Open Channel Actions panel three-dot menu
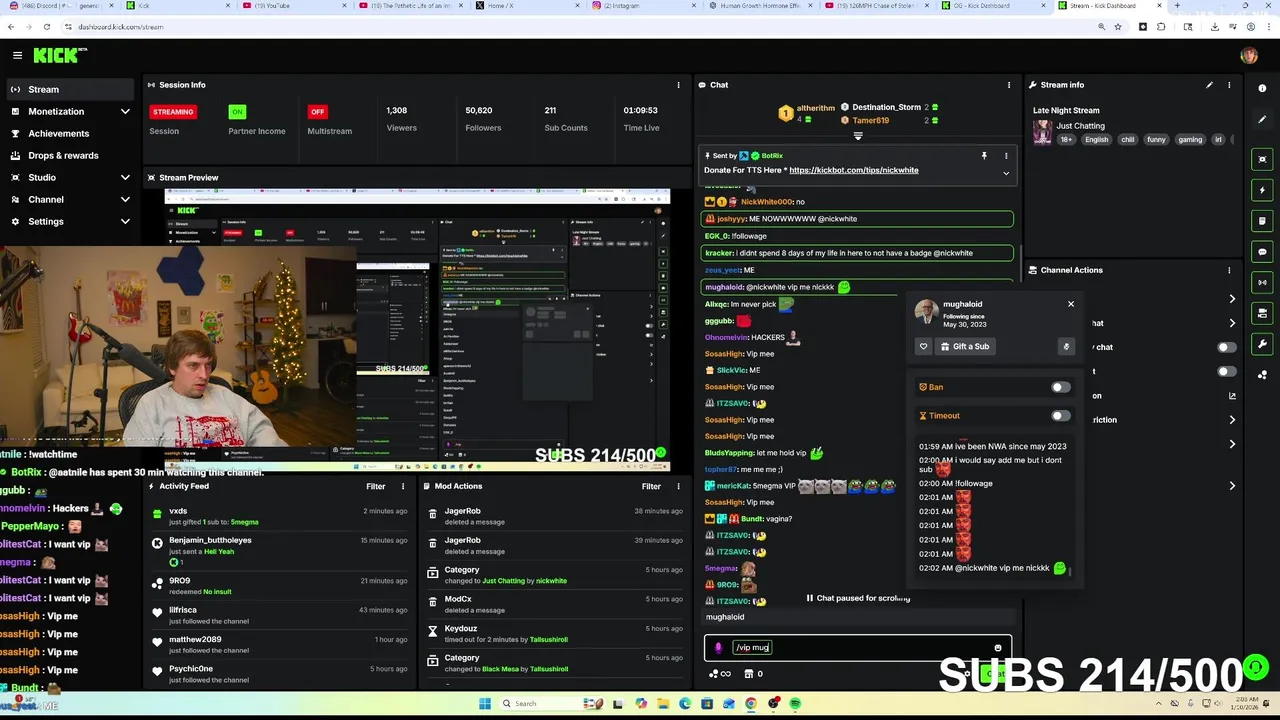Viewport: 1280px width, 720px height. point(1229,270)
